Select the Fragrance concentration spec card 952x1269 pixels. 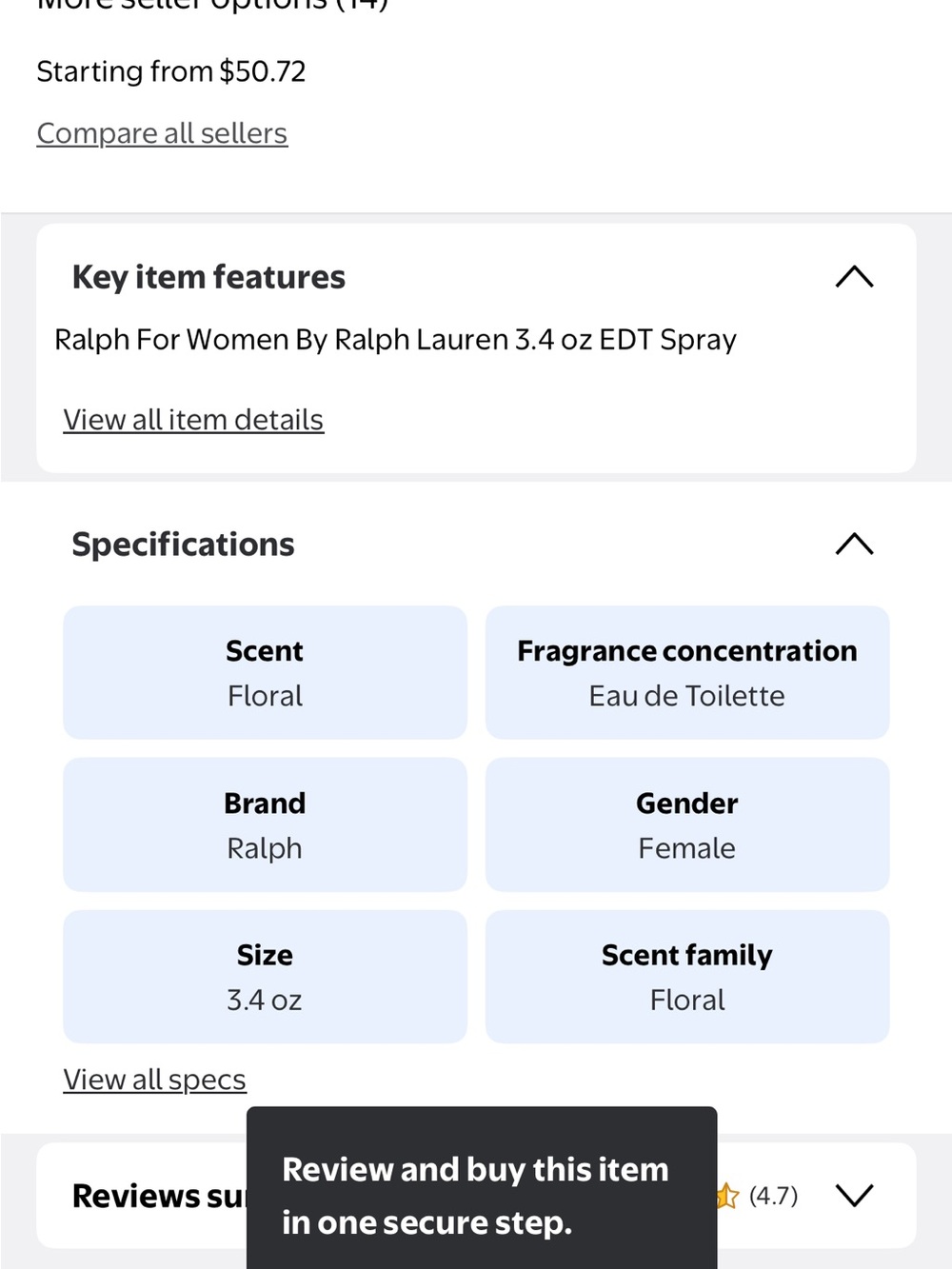coord(687,672)
